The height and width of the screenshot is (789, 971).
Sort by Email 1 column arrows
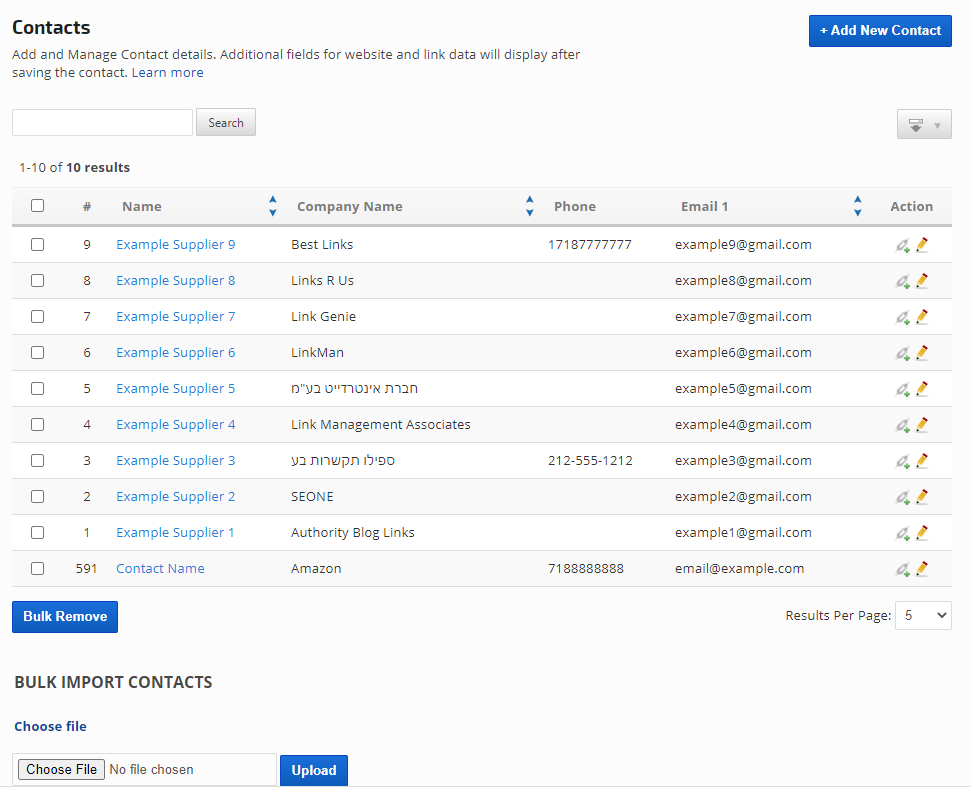[857, 206]
